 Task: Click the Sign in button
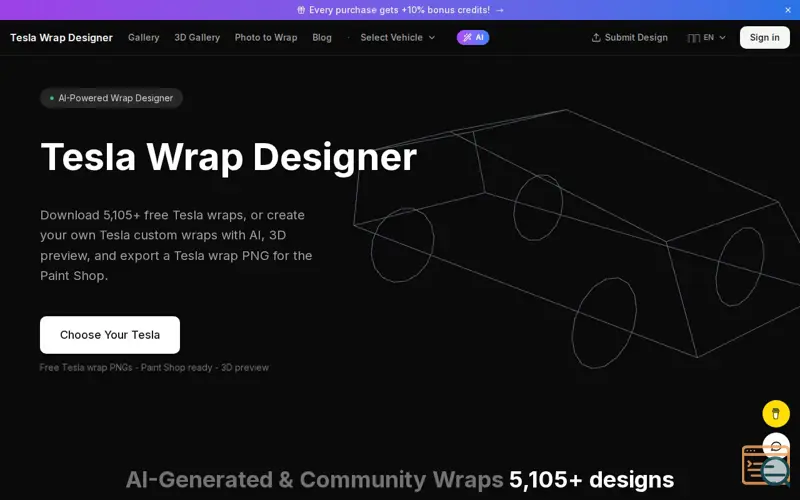coord(764,38)
